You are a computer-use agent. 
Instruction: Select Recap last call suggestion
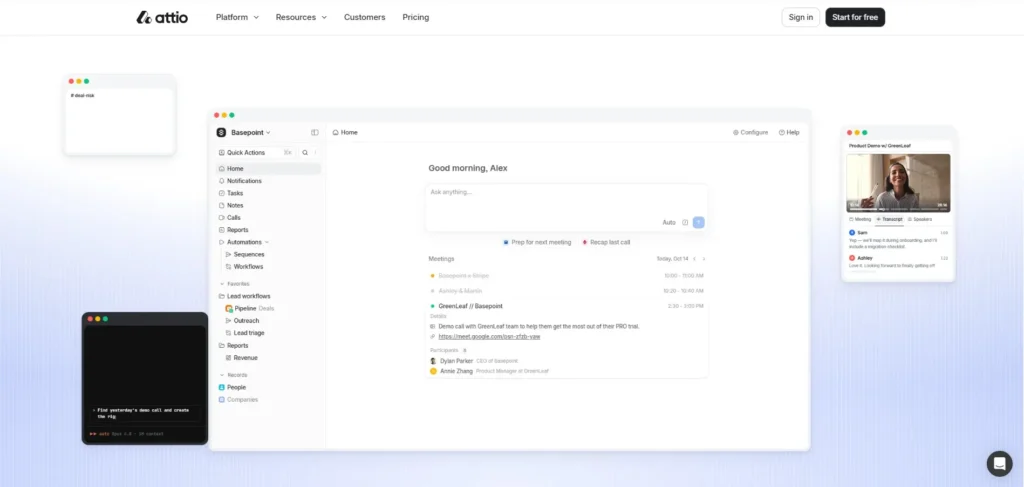click(x=606, y=242)
